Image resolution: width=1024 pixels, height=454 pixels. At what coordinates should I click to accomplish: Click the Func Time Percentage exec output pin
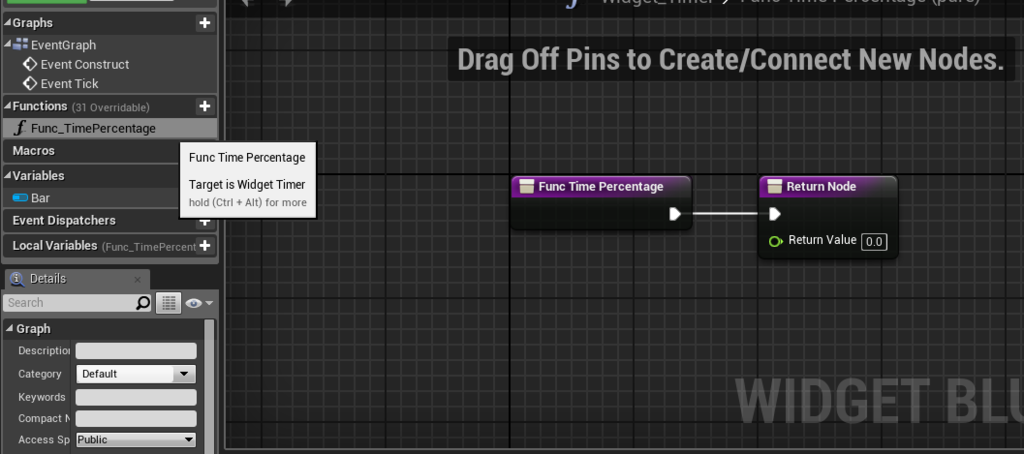coord(675,214)
